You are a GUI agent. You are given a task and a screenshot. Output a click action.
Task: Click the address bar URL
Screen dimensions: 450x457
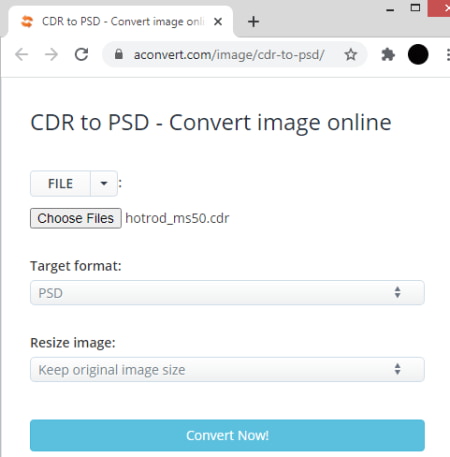(229, 55)
